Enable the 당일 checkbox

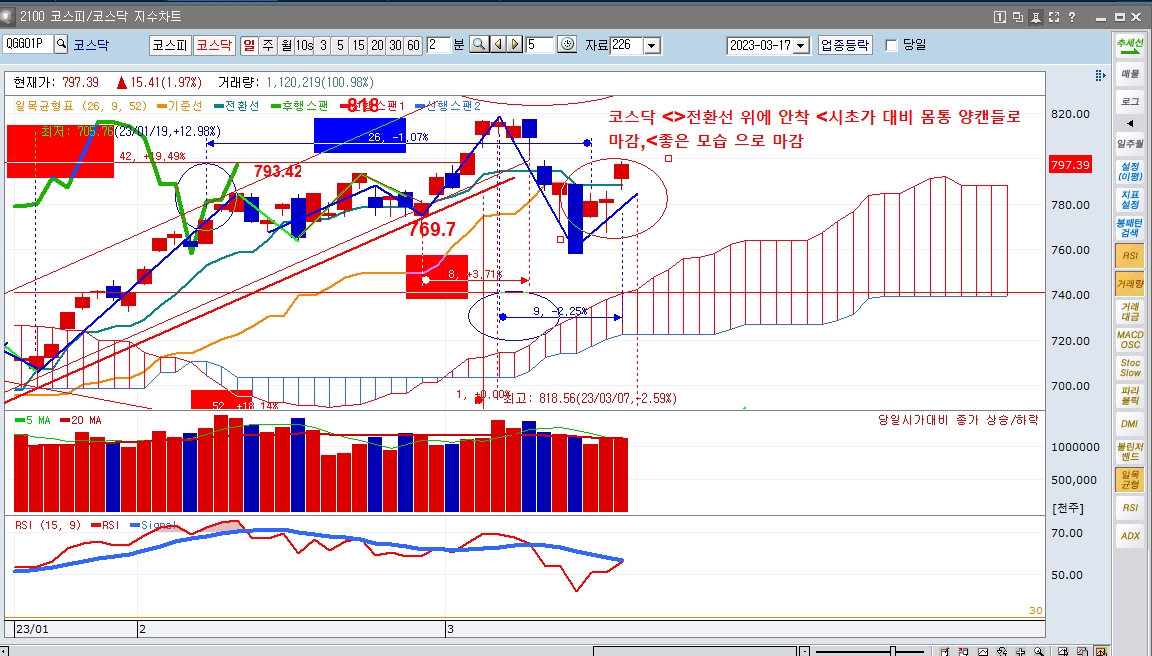[892, 46]
